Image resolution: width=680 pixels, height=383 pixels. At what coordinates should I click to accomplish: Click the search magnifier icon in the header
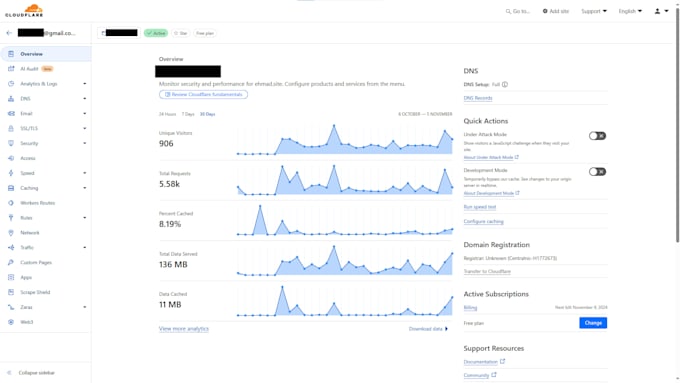coord(508,11)
